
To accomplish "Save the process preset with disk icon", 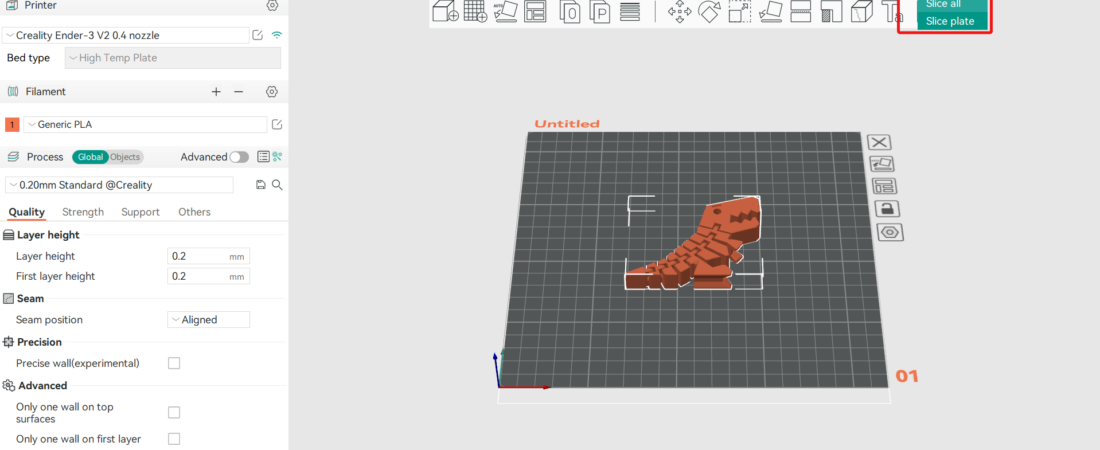I will click(x=261, y=185).
